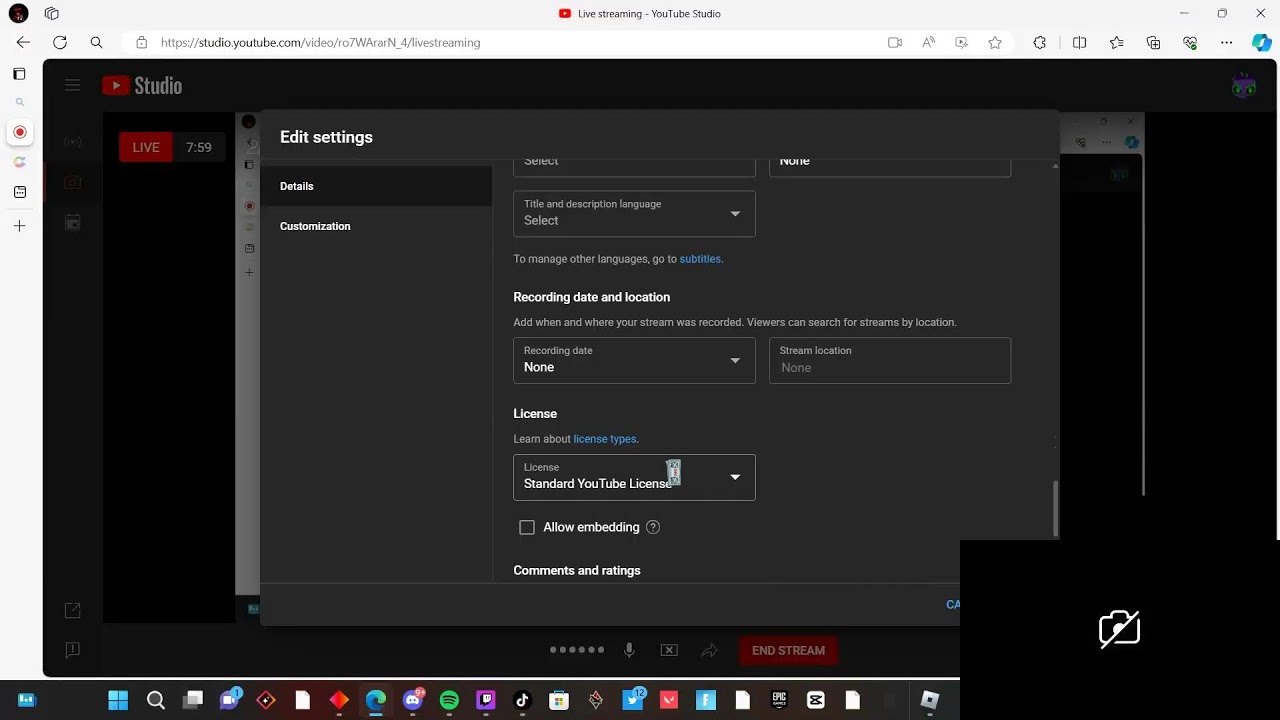
Task: Click the LIVE indicator badge
Action: tap(146, 147)
